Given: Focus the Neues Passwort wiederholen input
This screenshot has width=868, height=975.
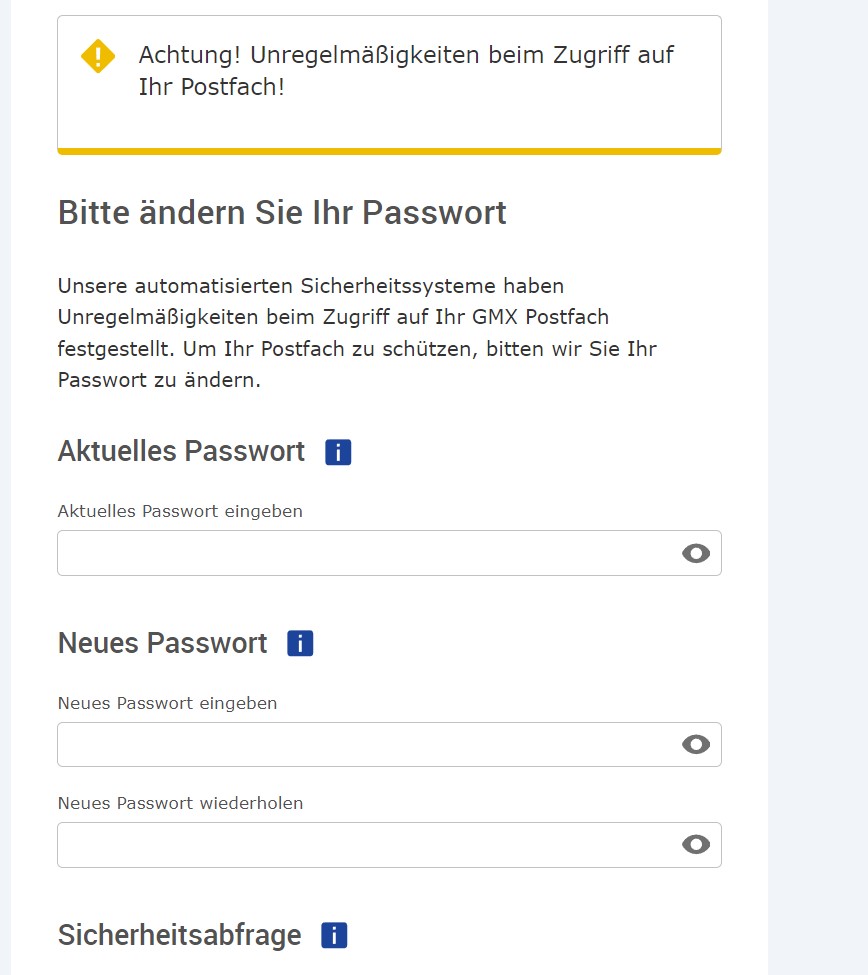Looking at the screenshot, I should click(x=389, y=845).
